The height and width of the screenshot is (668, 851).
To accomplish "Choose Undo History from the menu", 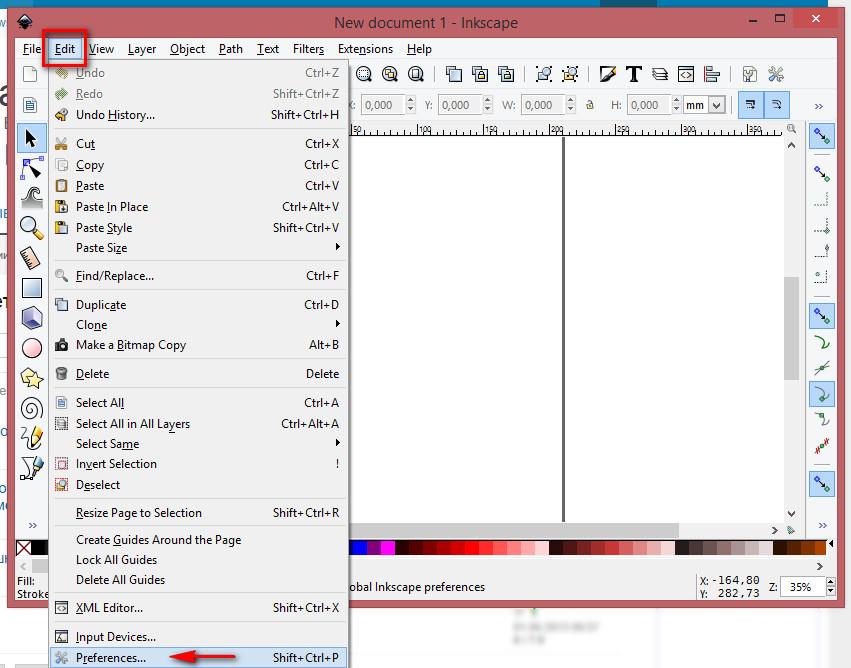I will pyautogui.click(x=198, y=115).
